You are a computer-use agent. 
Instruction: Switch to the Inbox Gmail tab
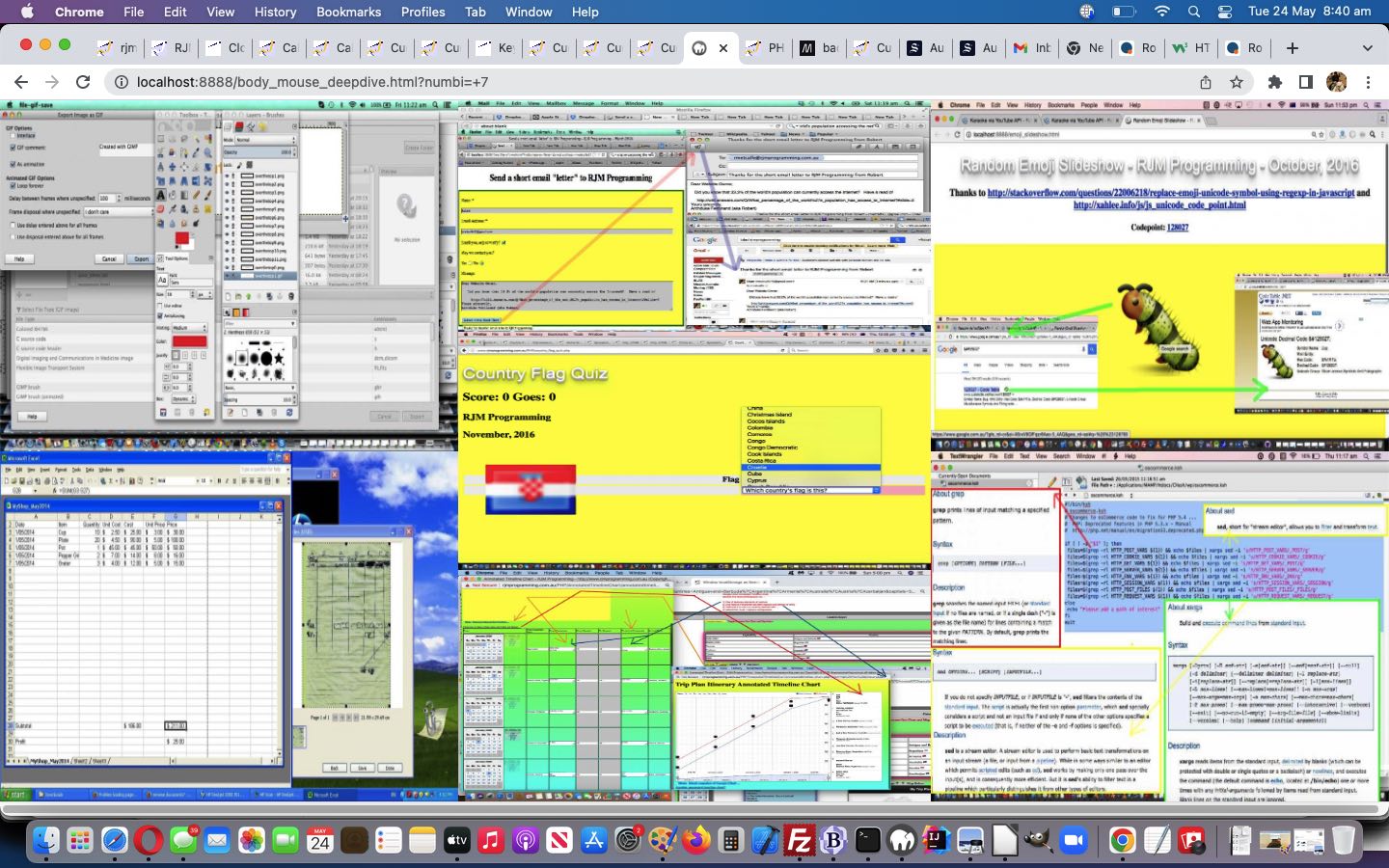click(1030, 47)
